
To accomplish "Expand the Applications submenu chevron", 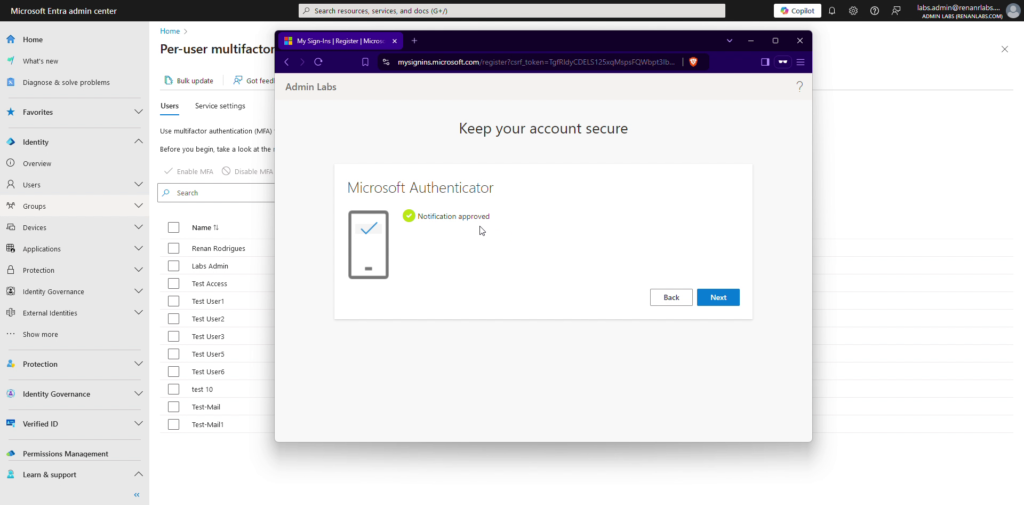I will pos(138,248).
